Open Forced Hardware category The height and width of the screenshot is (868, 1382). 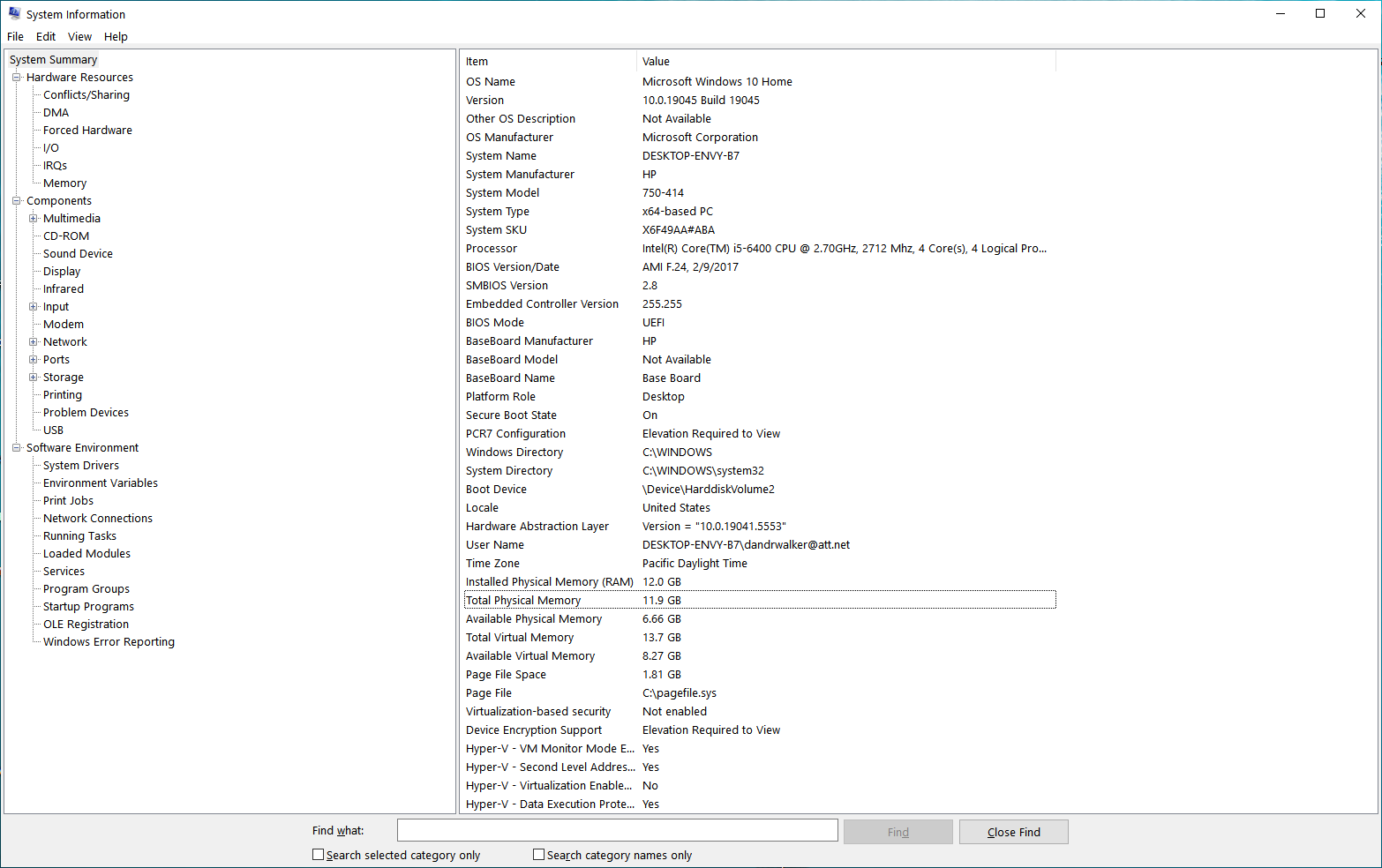tap(87, 131)
